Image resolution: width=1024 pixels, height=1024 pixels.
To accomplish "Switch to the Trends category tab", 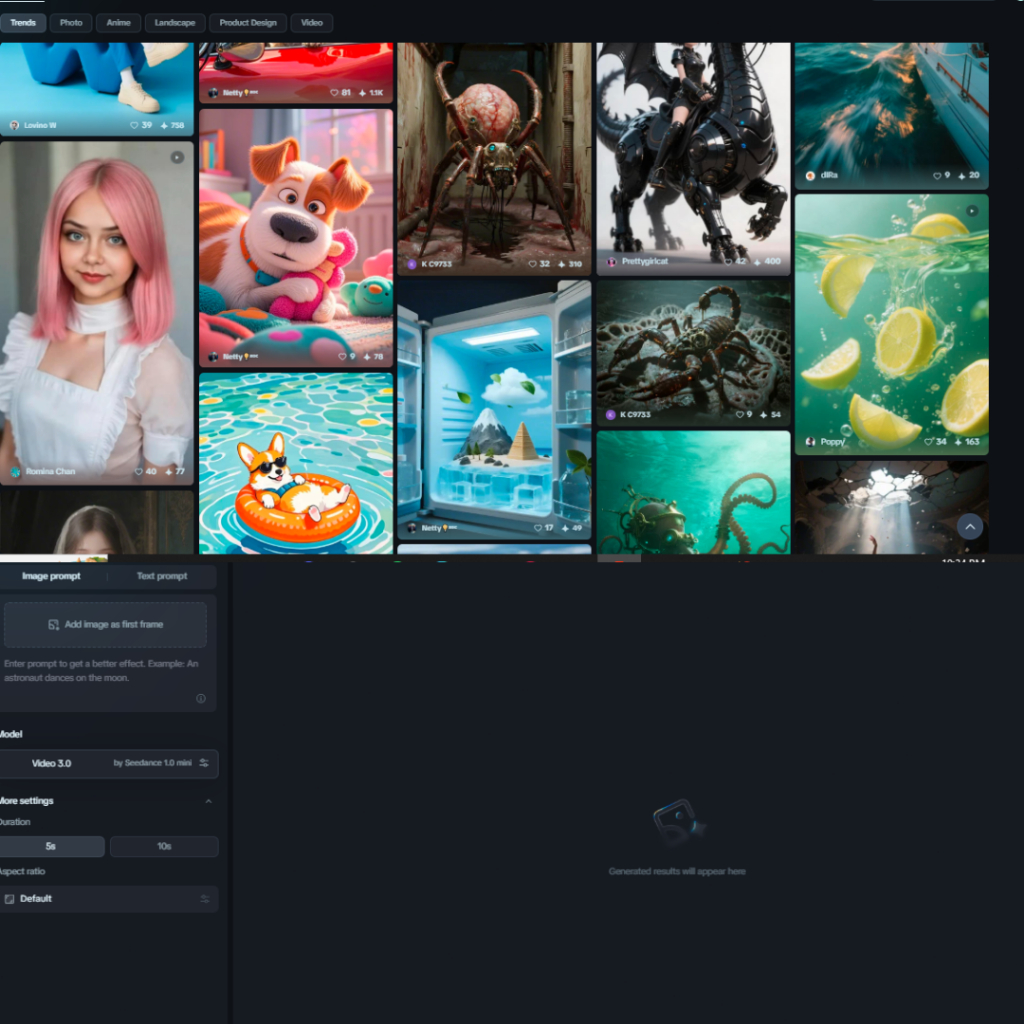I will [23, 23].
